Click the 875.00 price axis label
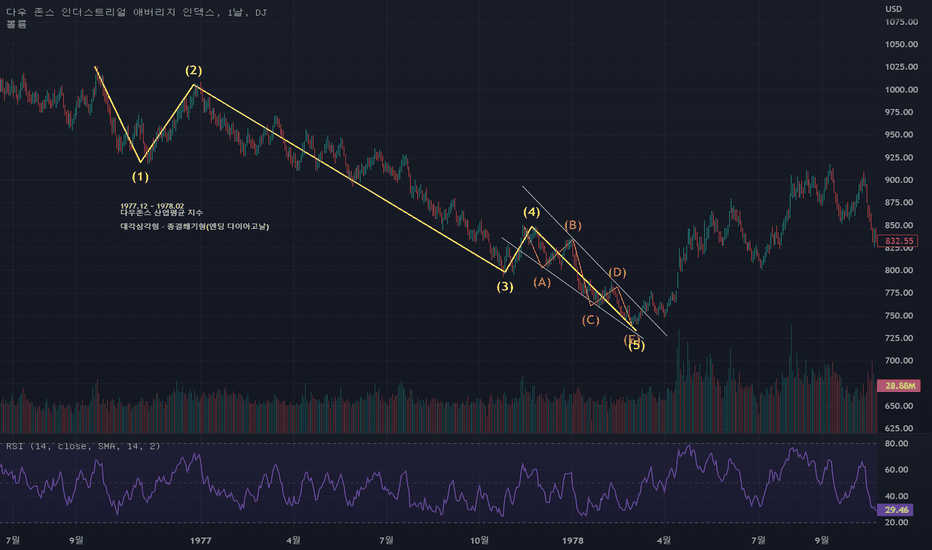Screen dimensions: 932x550 click(x=901, y=203)
